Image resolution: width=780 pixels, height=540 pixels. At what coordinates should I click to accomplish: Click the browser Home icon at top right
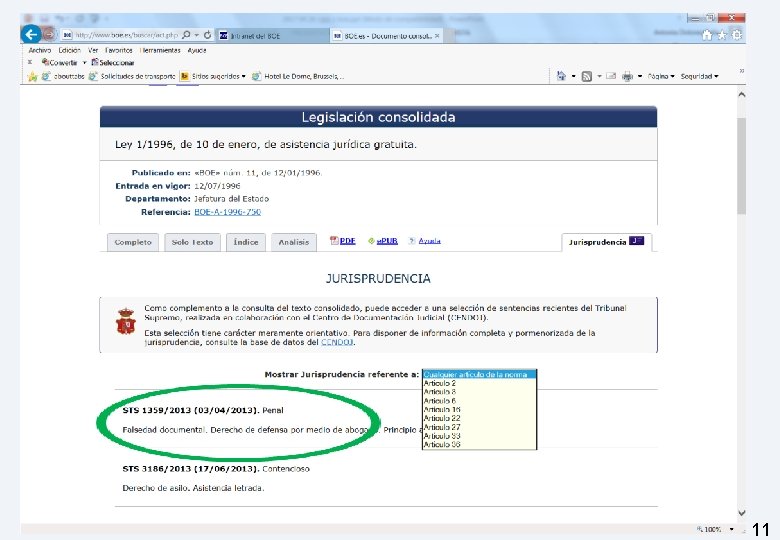coord(707,35)
